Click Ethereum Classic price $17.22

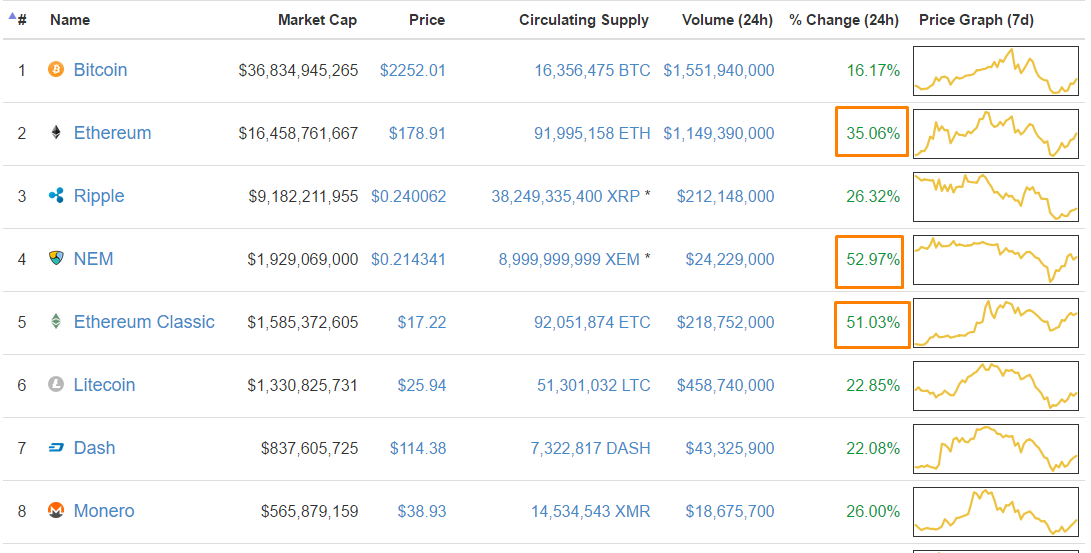[x=422, y=323]
